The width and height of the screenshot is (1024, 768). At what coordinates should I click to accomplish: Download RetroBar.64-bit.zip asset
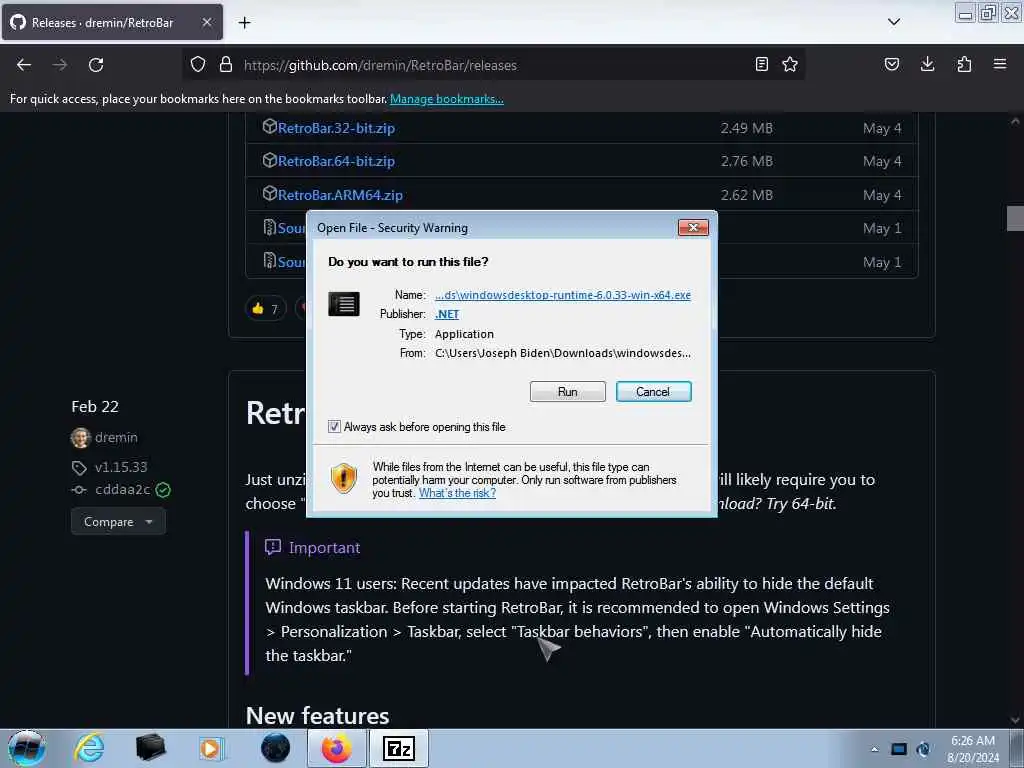pyautogui.click(x=336, y=161)
